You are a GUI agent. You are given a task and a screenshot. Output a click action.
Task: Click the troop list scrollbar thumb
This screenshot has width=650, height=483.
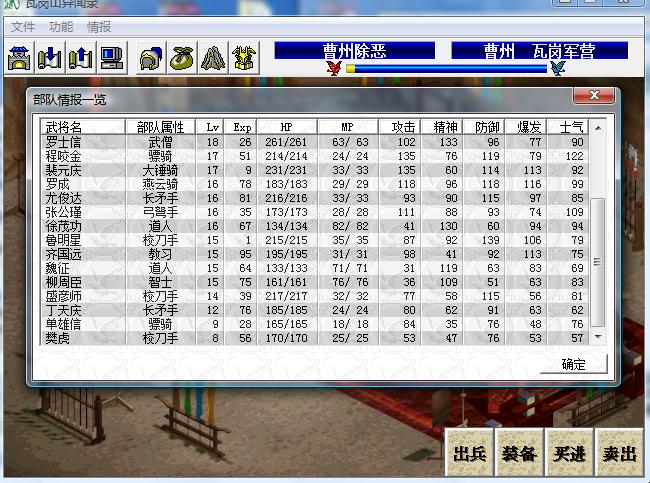coord(598,262)
